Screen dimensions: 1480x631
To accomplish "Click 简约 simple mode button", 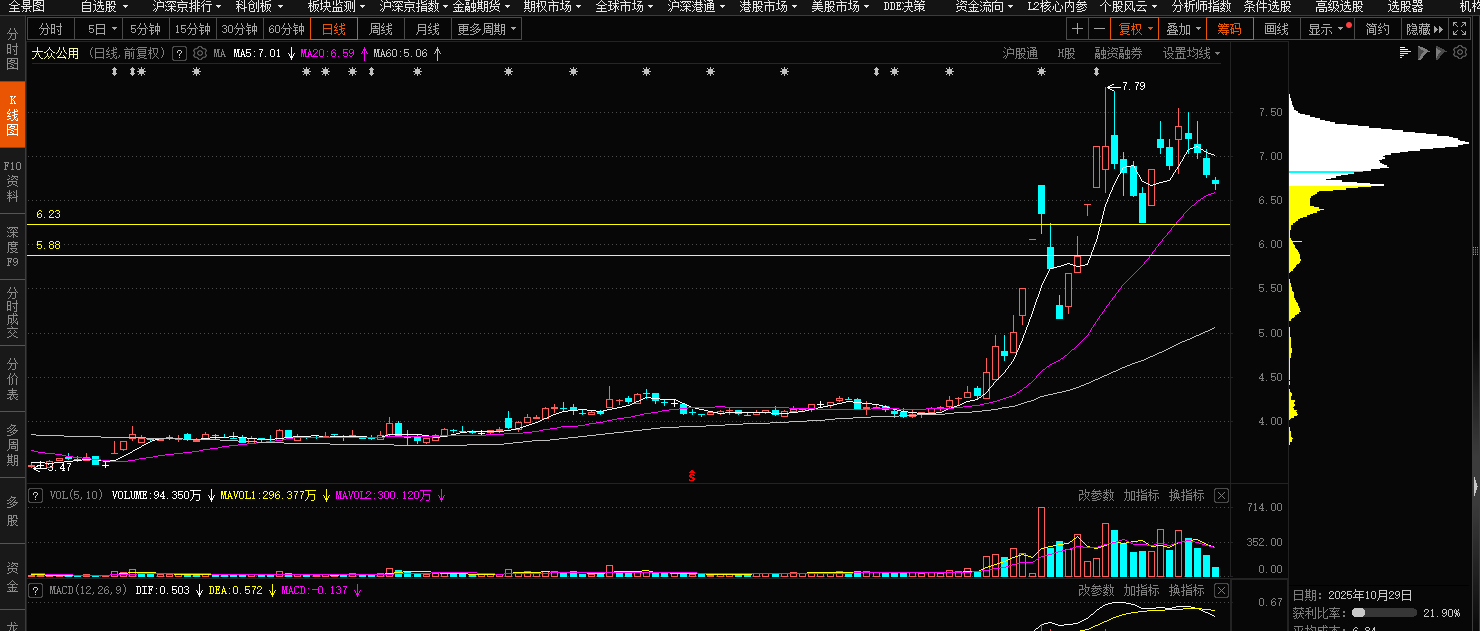I will coord(1377,29).
